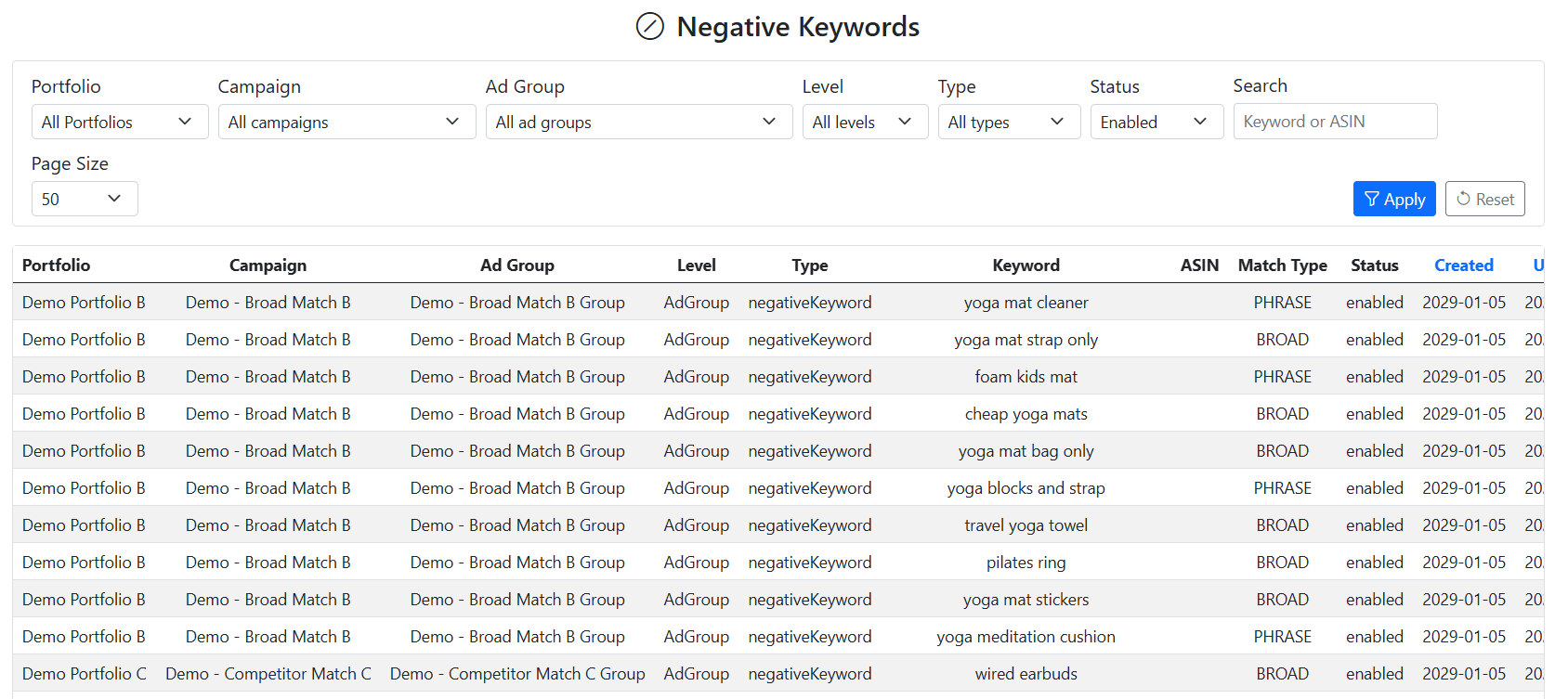Click the Match Type column header
Image resolution: width=1568 pixels, height=699 pixels.
coord(1282,265)
